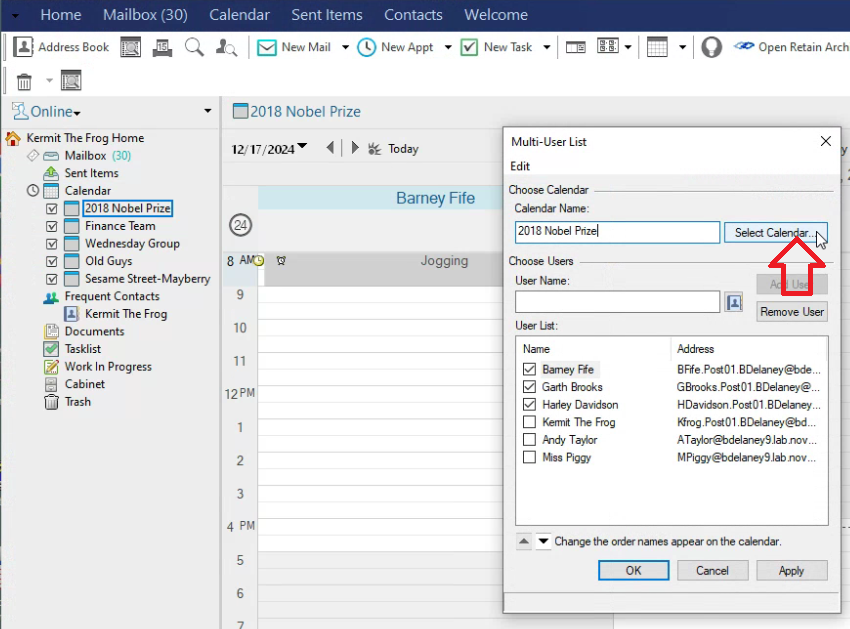Switch to the Calendar tab
850x629 pixels.
click(x=239, y=15)
